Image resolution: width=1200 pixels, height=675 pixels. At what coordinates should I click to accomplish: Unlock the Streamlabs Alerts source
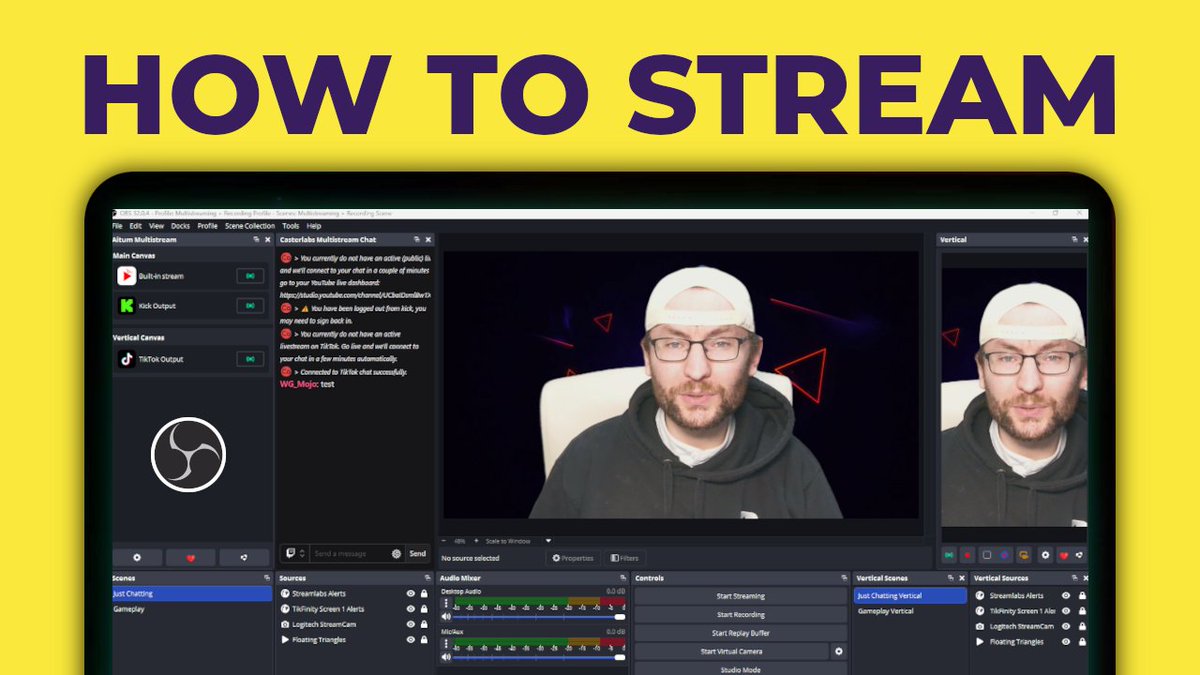click(x=424, y=594)
